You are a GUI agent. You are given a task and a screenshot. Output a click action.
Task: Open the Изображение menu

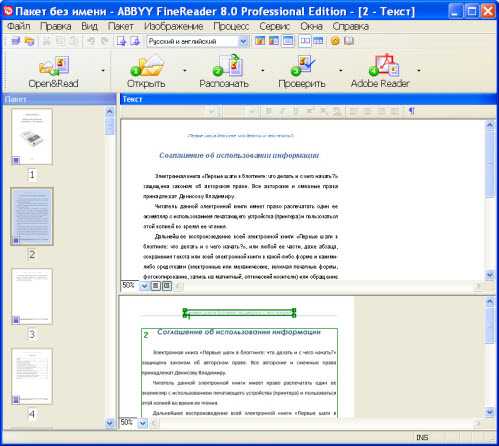pos(174,26)
